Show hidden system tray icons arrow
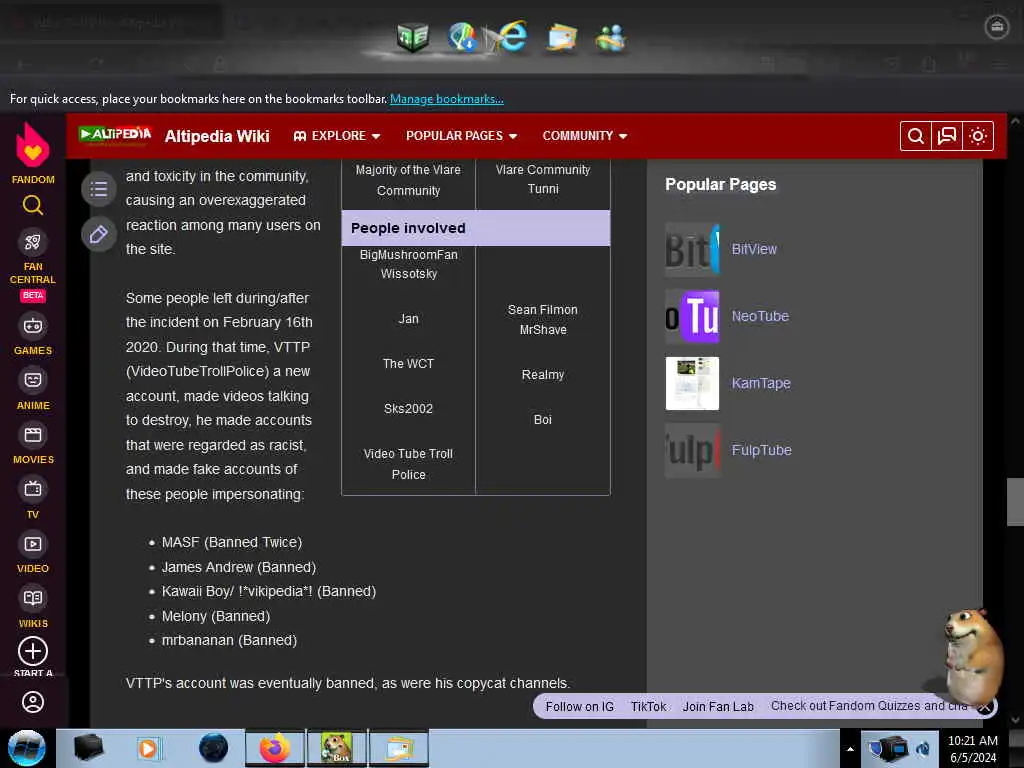The image size is (1024, 768). 850,749
